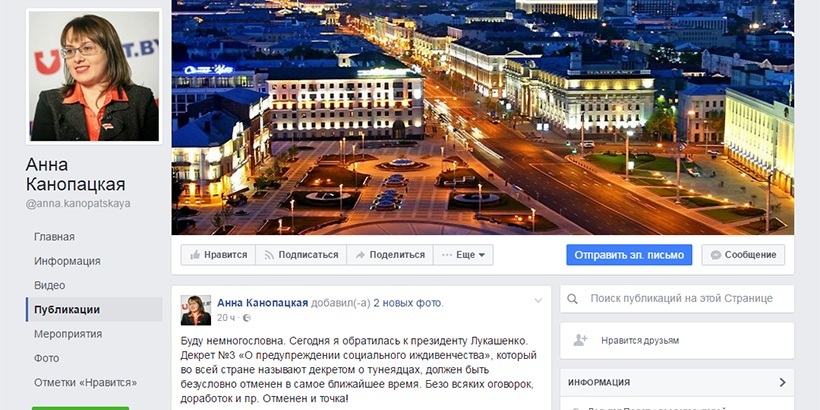Click the Отправить эл. письмо button
This screenshot has width=820, height=410.
pos(629,255)
